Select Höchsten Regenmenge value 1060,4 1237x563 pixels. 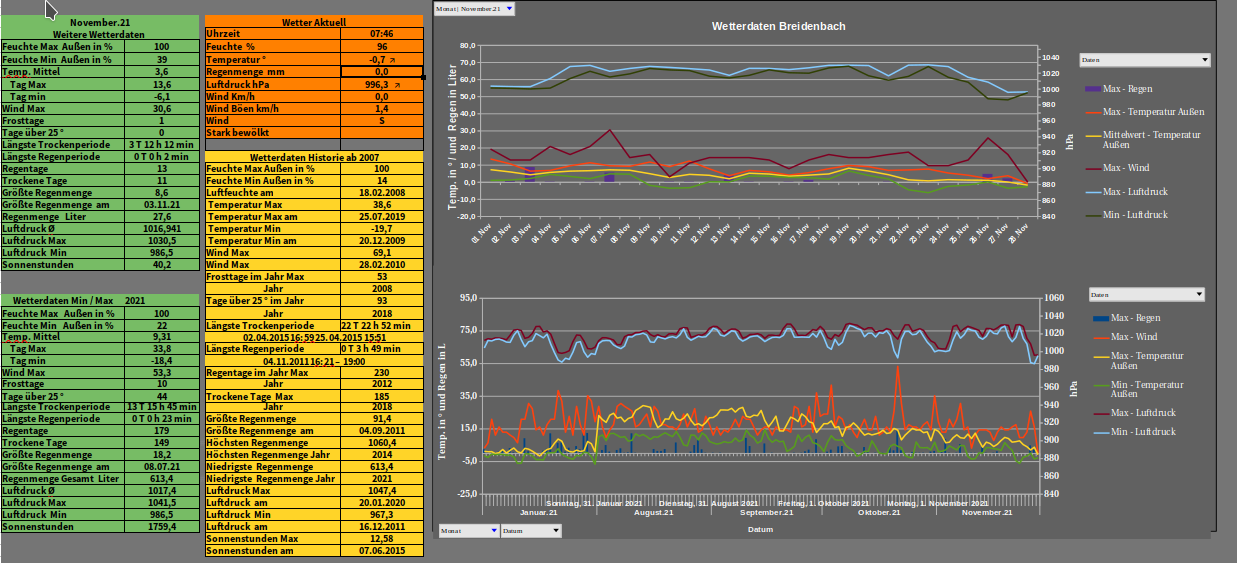[382, 442]
